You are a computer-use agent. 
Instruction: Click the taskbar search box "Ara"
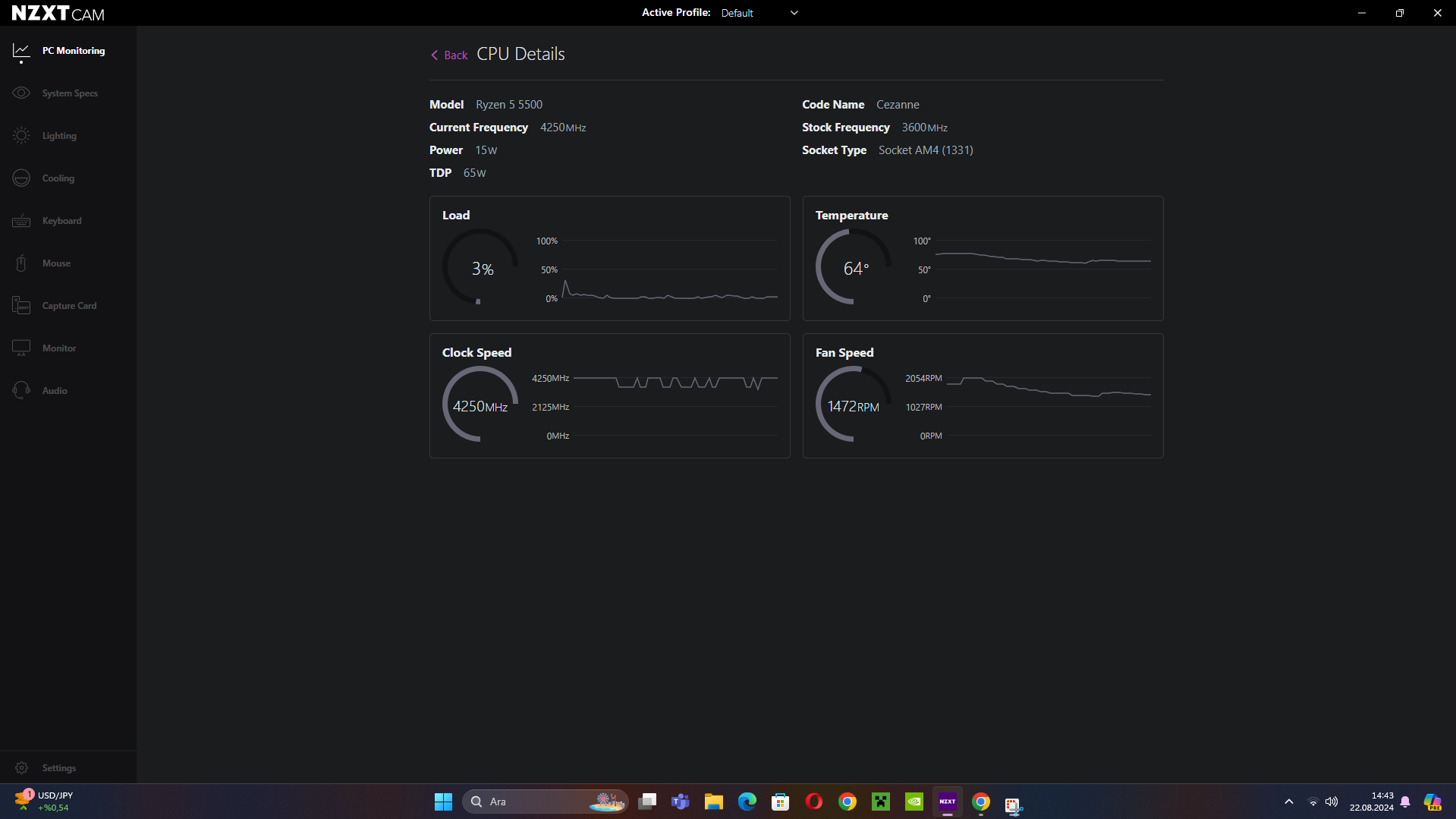(x=545, y=802)
